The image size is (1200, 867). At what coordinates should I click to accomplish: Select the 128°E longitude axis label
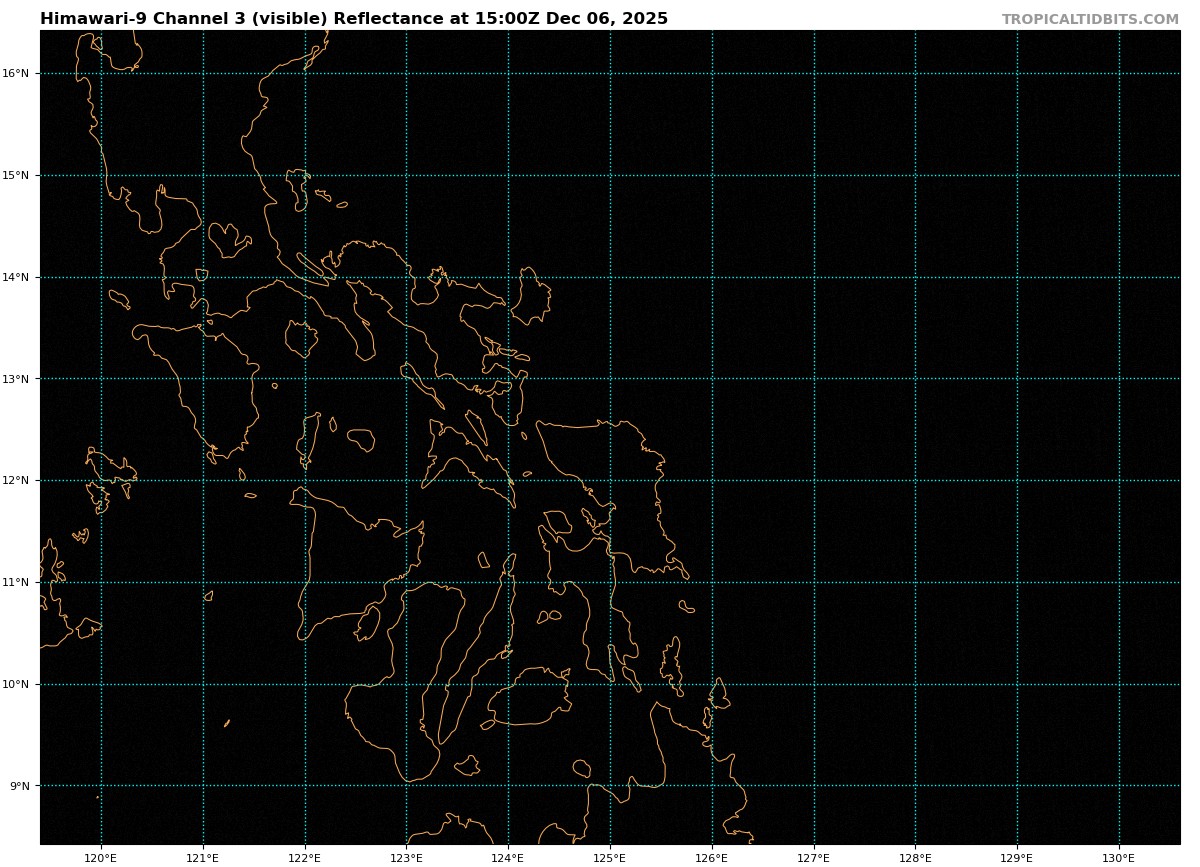tap(915, 858)
